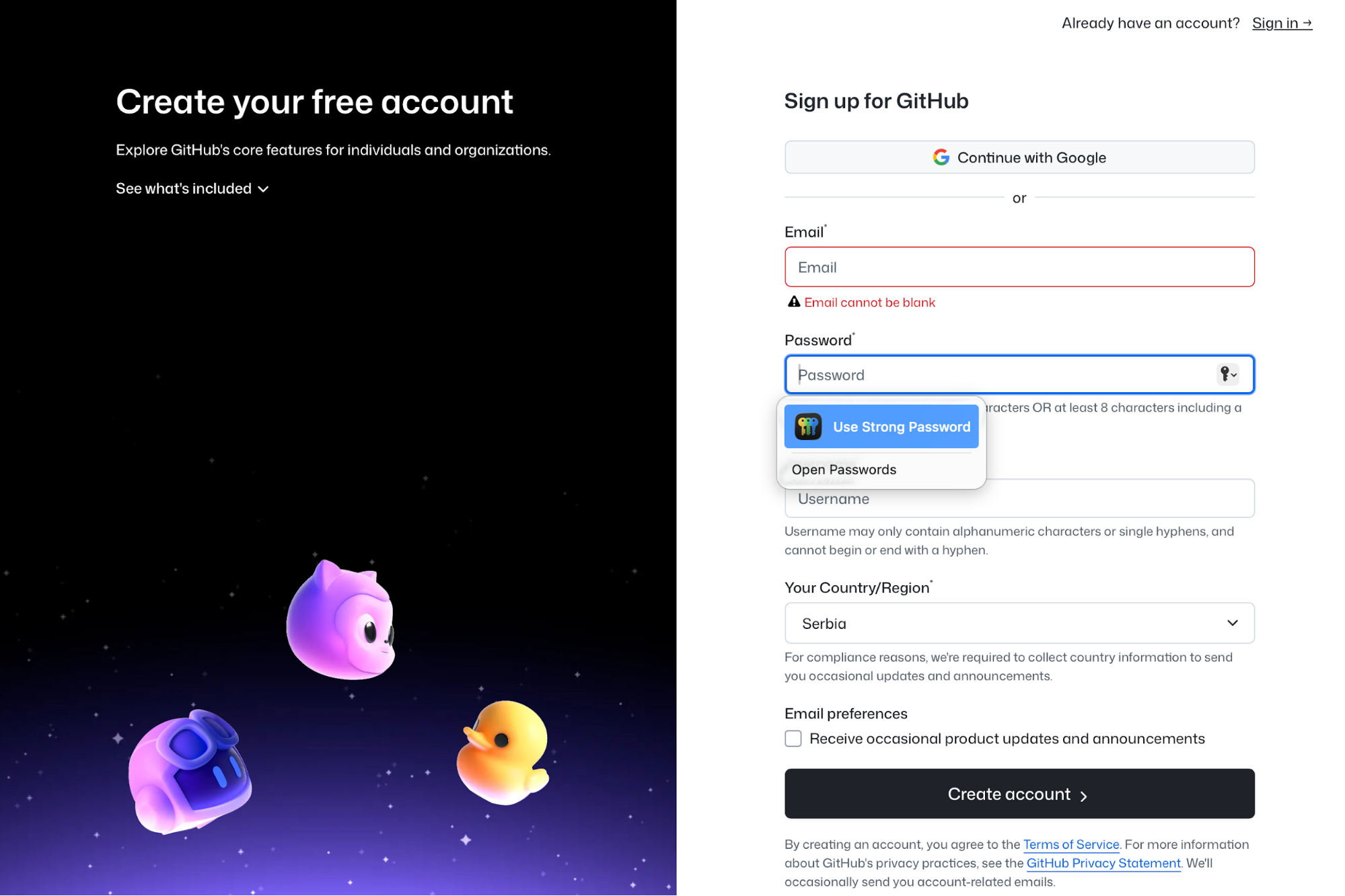Click the Country/Region dropdown chevron
This screenshot has height=896, width=1345.
point(1232,623)
